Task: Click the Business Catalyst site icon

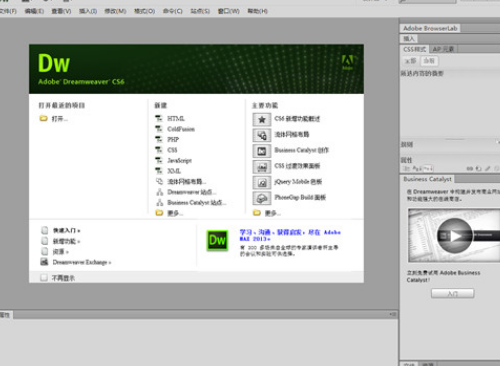Action: coord(160,202)
